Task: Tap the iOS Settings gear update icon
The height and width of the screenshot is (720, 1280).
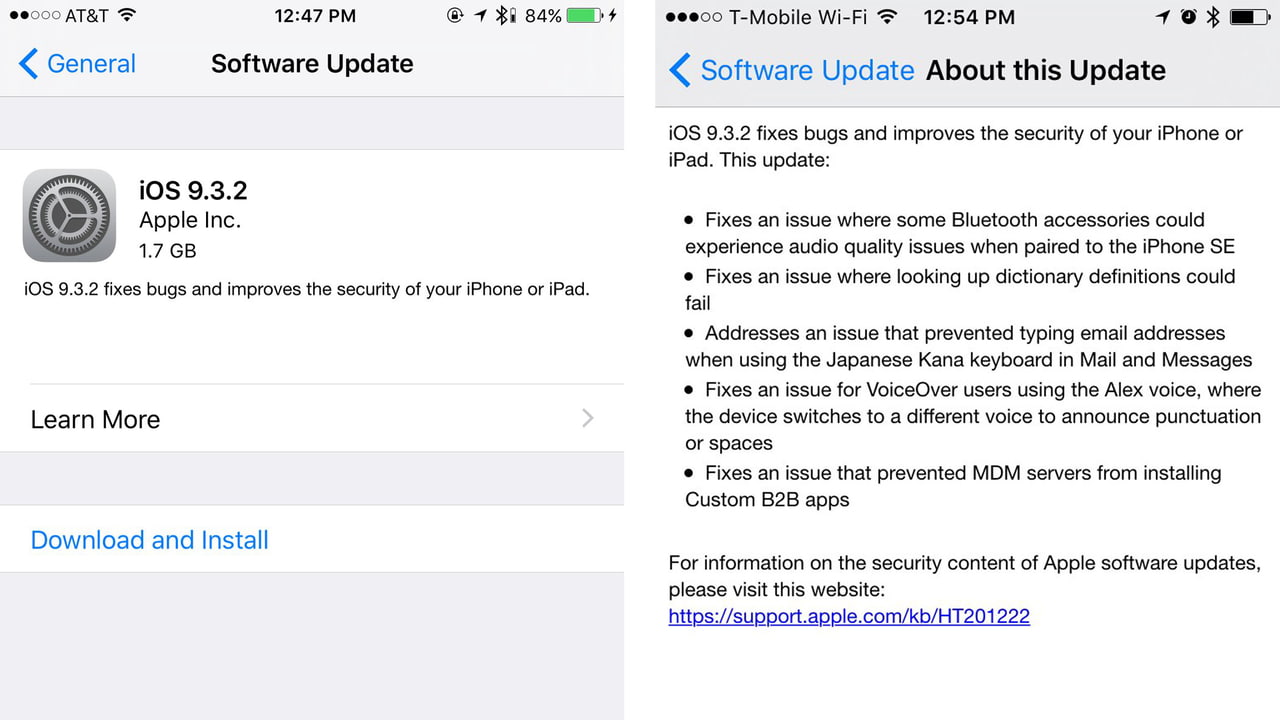Action: tap(69, 215)
